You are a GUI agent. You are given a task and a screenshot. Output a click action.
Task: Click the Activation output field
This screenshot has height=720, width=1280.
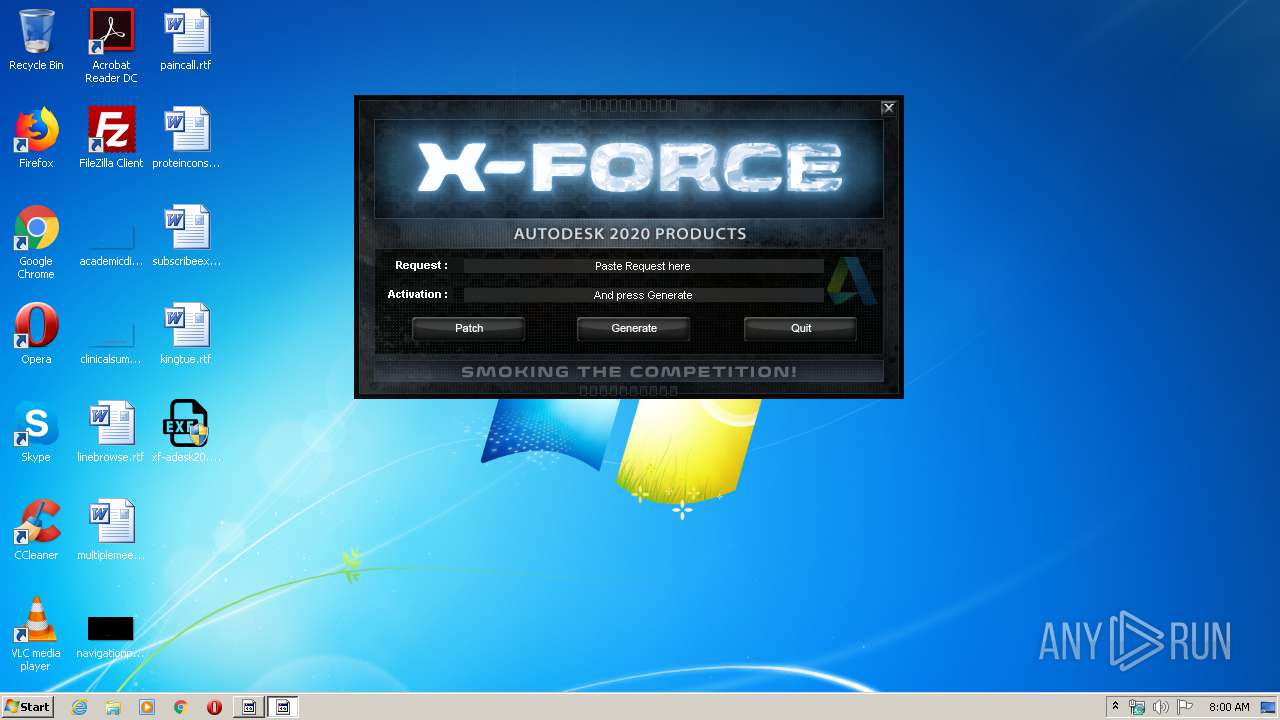click(x=643, y=295)
